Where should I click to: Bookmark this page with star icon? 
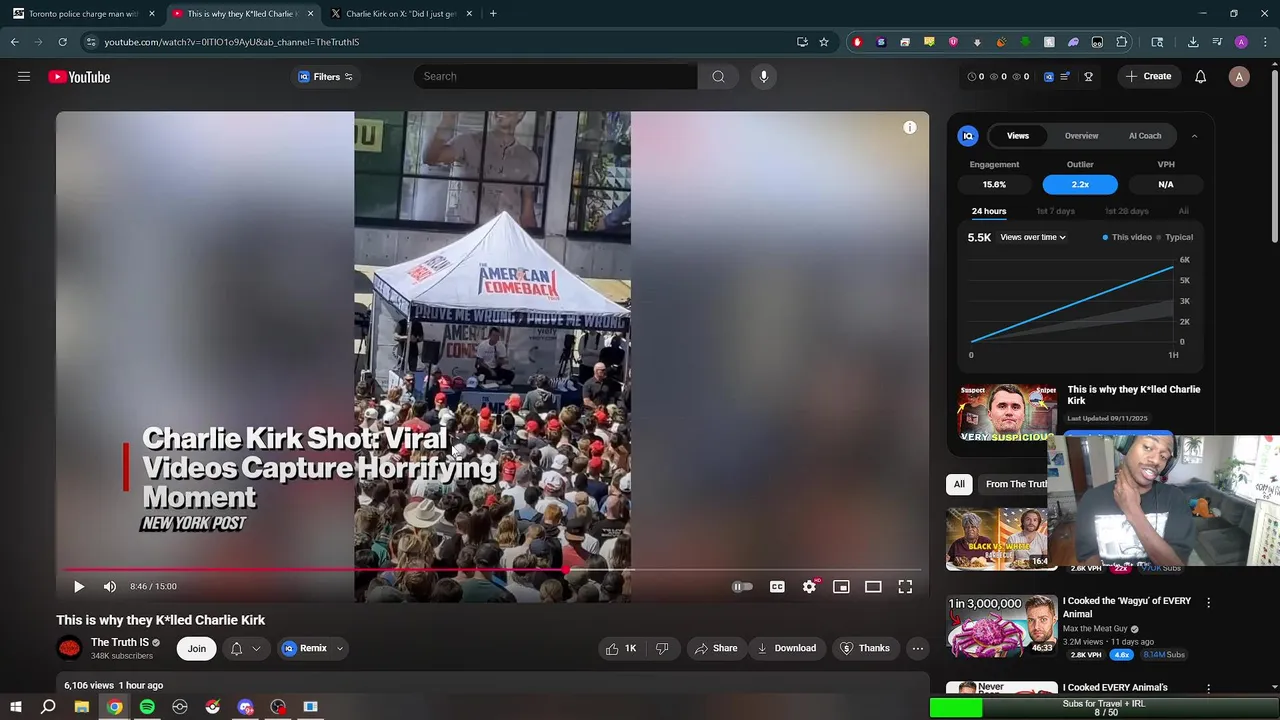pyautogui.click(x=824, y=42)
